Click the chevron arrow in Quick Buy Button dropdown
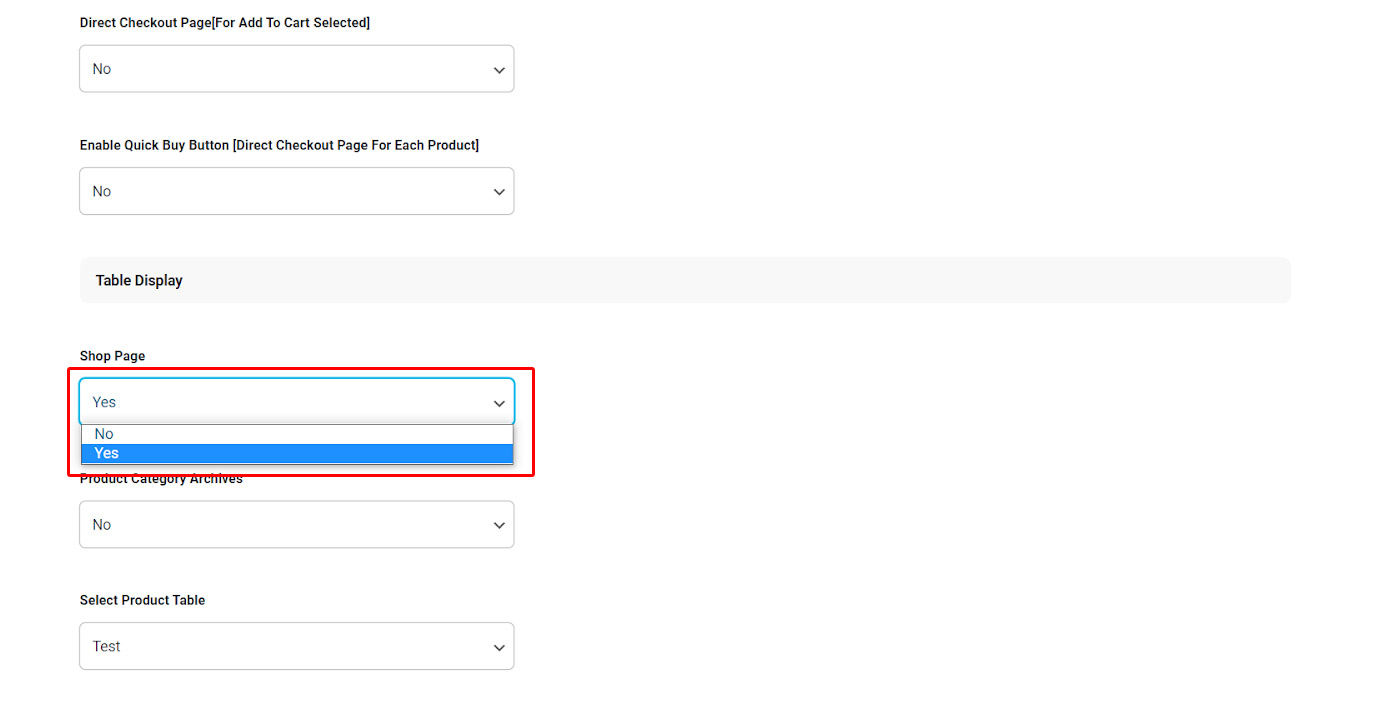Screen dimensions: 1378x702 click(499, 192)
